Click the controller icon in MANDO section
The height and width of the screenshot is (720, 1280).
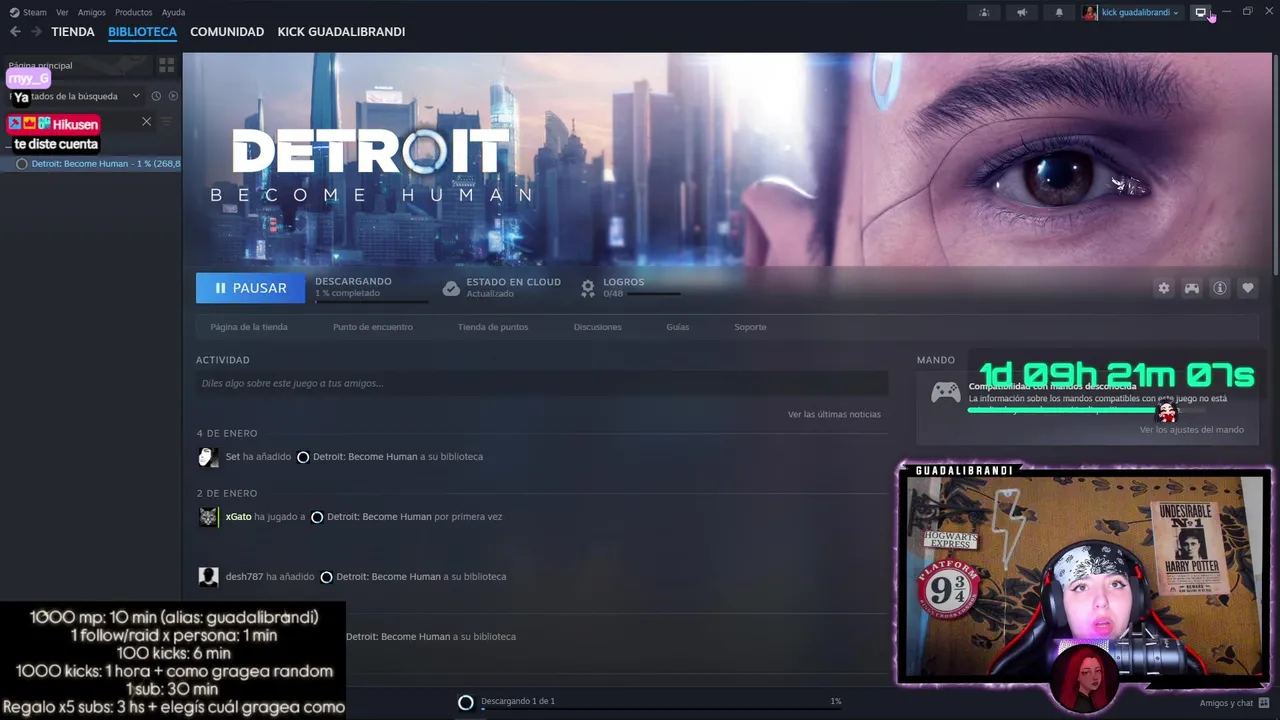(945, 392)
